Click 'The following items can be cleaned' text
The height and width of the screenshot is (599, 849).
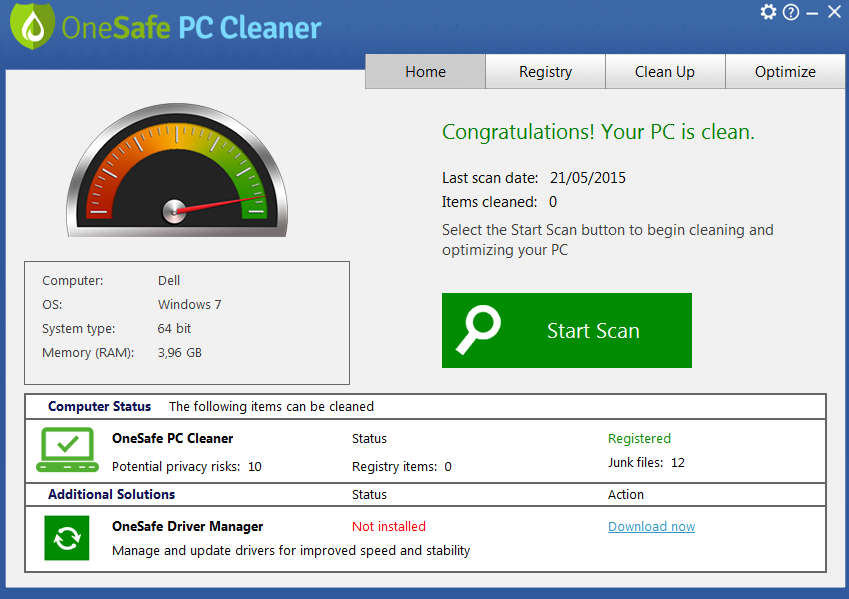[271, 407]
